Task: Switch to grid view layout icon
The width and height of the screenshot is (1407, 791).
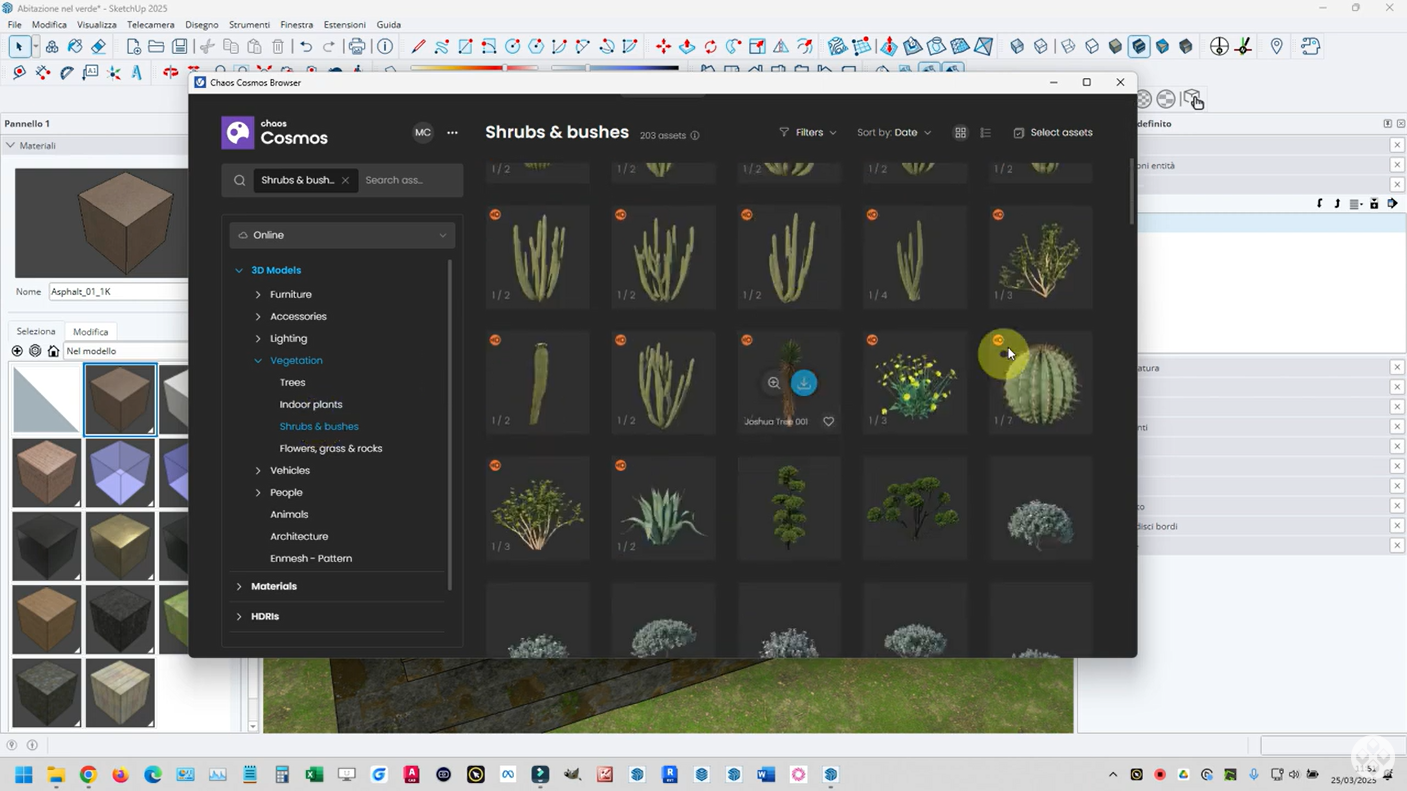Action: pyautogui.click(x=960, y=133)
